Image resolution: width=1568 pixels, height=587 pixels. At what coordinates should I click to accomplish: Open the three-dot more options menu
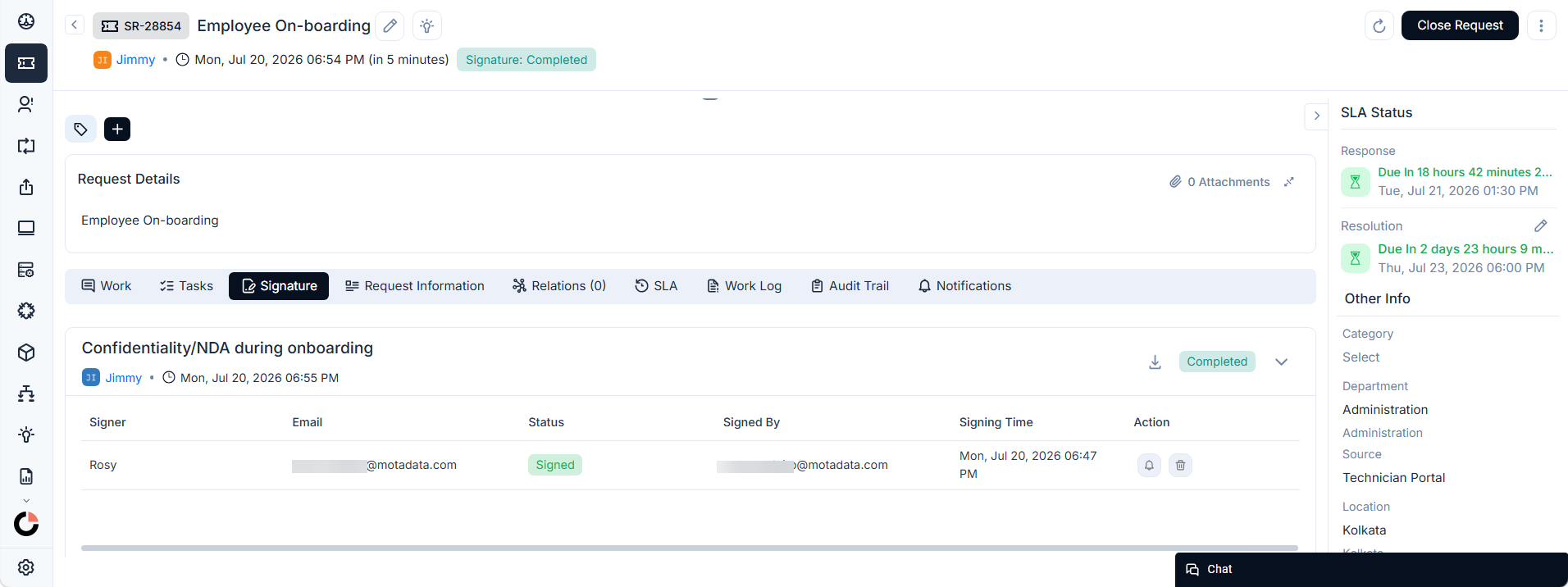click(x=1541, y=25)
